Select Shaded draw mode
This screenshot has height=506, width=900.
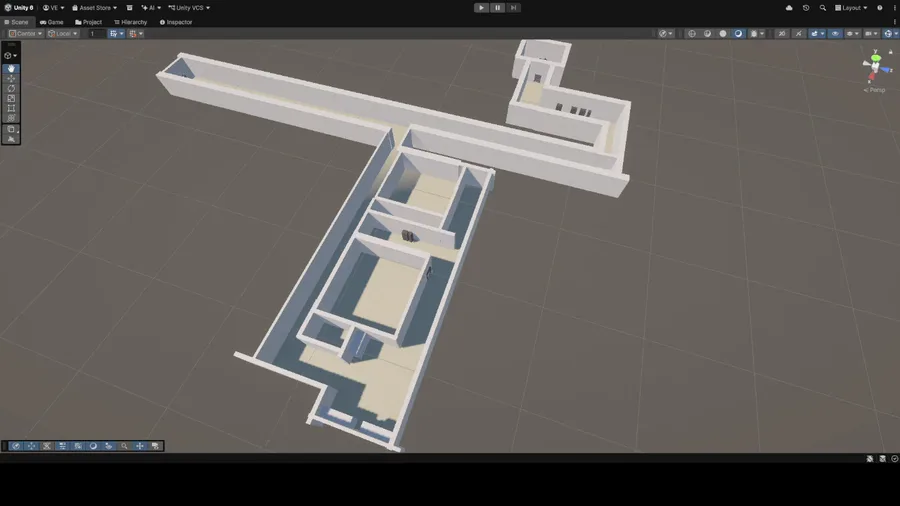[x=738, y=33]
